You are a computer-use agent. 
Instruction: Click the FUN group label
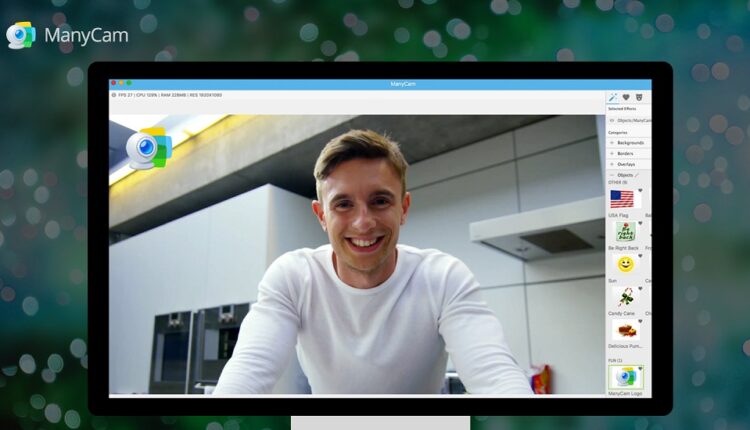pos(615,361)
